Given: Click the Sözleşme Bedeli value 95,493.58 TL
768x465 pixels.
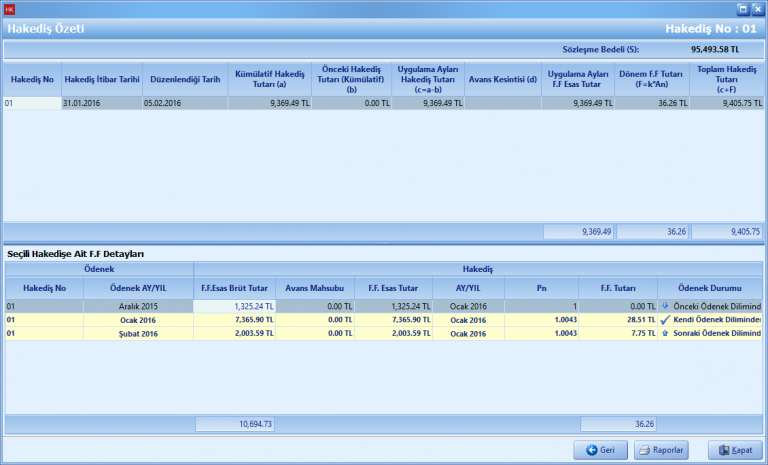Looking at the screenshot, I should (x=714, y=48).
